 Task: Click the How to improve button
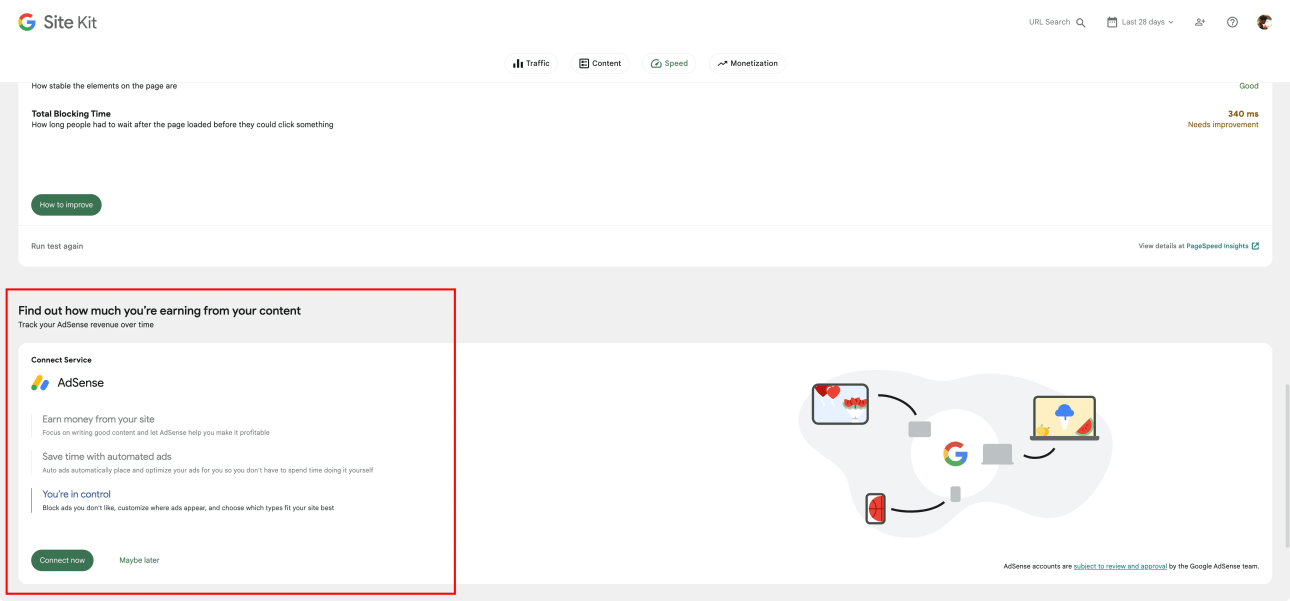pos(66,205)
